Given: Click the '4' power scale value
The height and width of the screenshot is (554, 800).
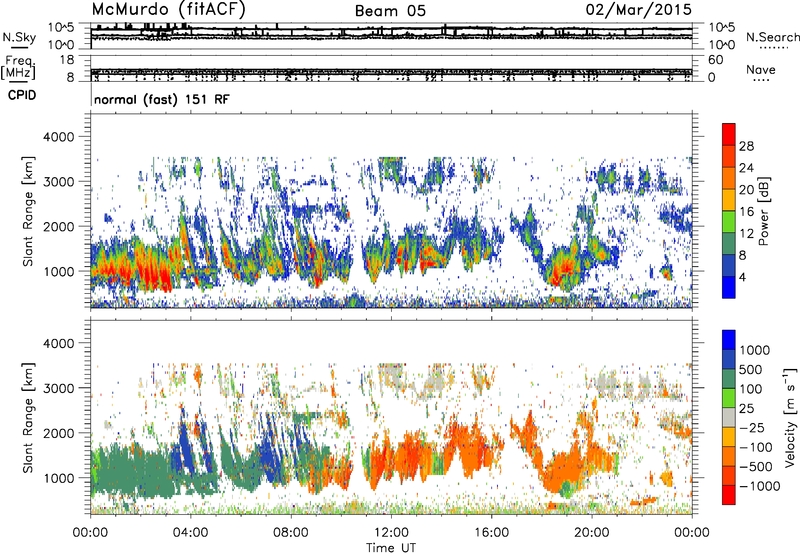Looking at the screenshot, I should 742,277.
